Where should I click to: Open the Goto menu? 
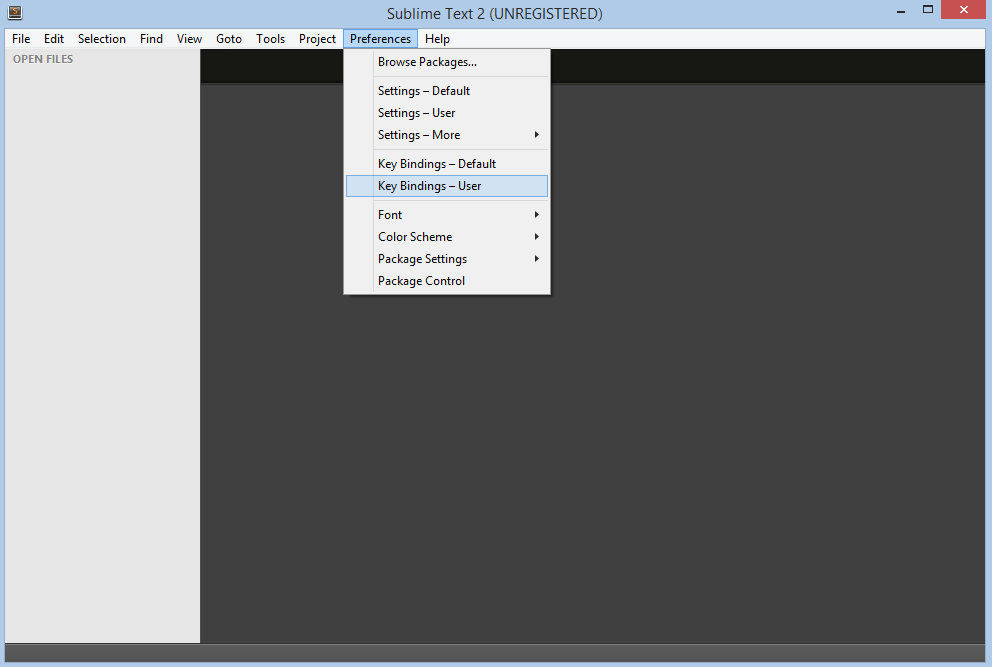coord(229,39)
